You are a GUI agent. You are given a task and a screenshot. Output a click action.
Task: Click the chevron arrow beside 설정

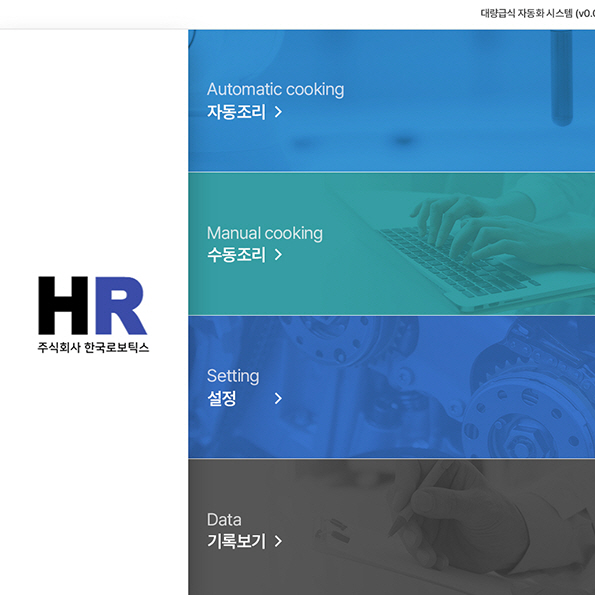pos(278,398)
